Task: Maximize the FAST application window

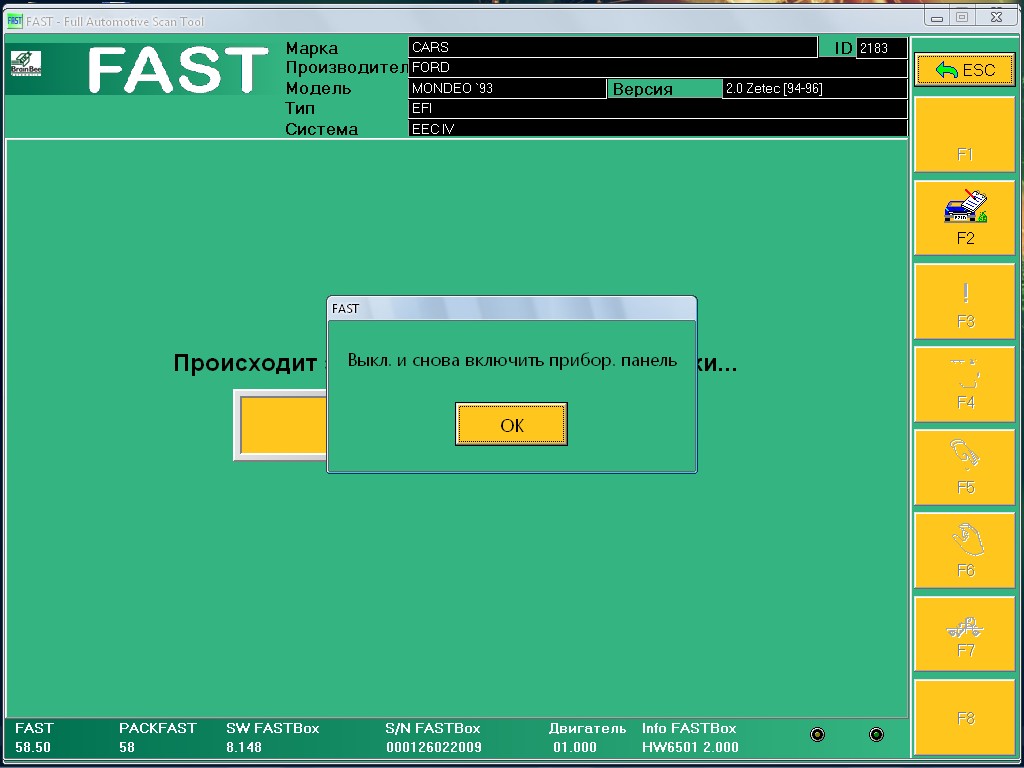Action: click(x=961, y=18)
